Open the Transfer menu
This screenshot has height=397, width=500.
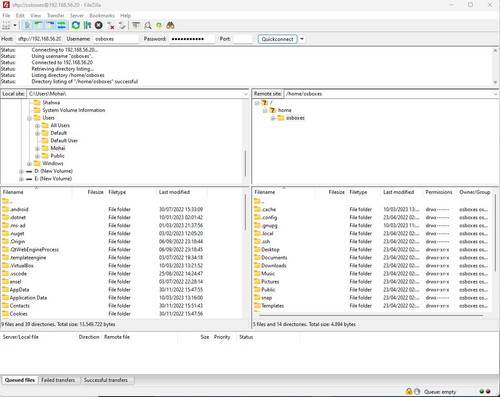tap(55, 16)
